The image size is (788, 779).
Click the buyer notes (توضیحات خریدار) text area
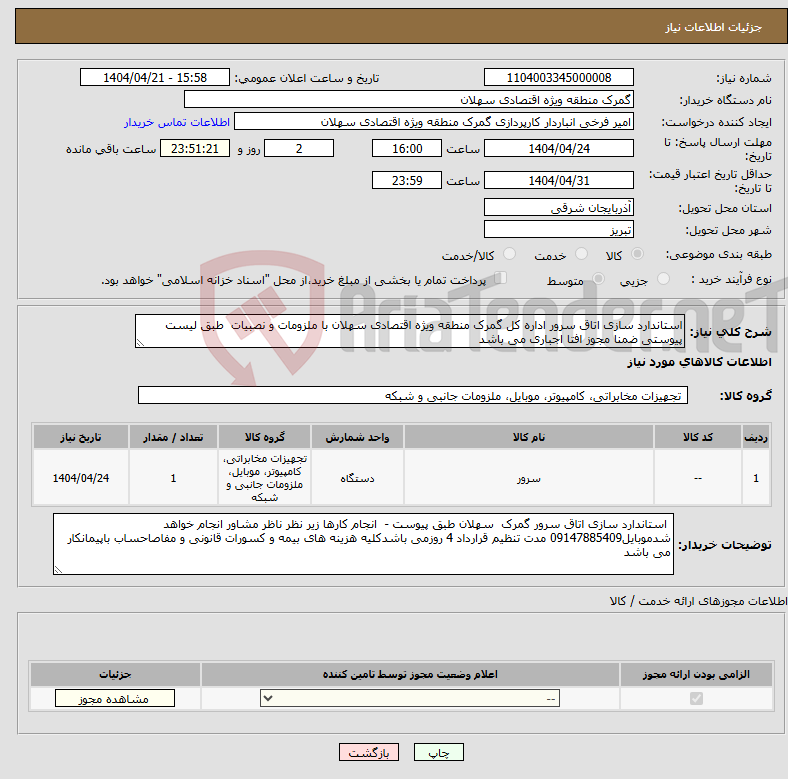click(x=363, y=544)
